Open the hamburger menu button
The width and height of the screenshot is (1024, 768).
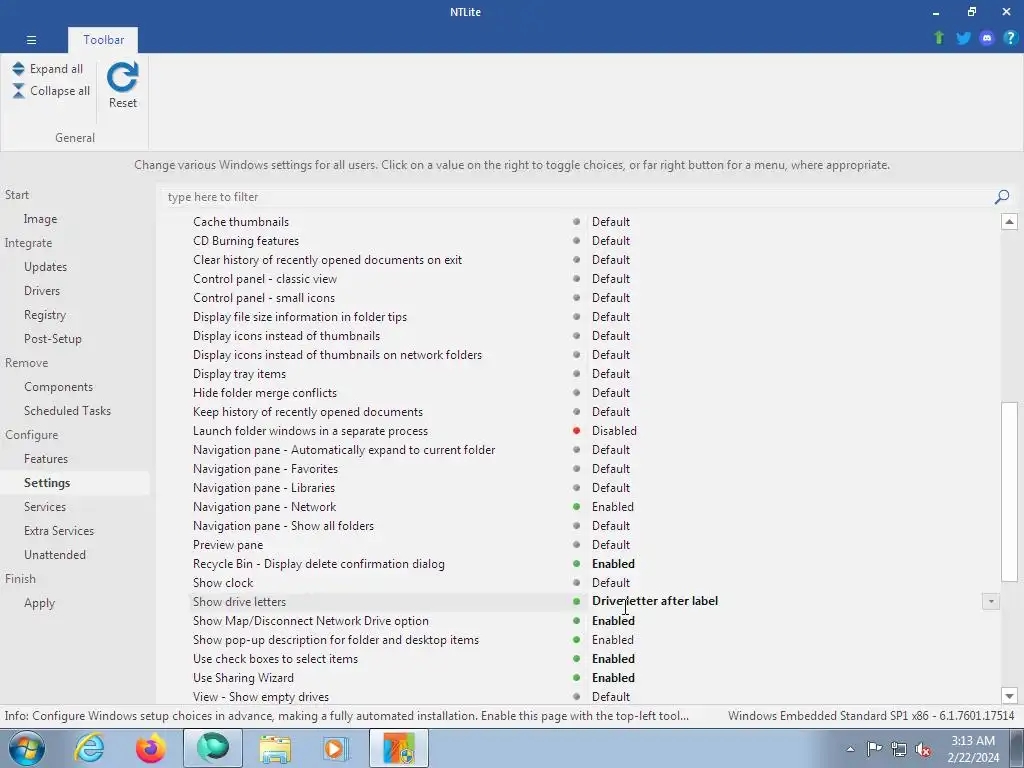[x=31, y=40]
